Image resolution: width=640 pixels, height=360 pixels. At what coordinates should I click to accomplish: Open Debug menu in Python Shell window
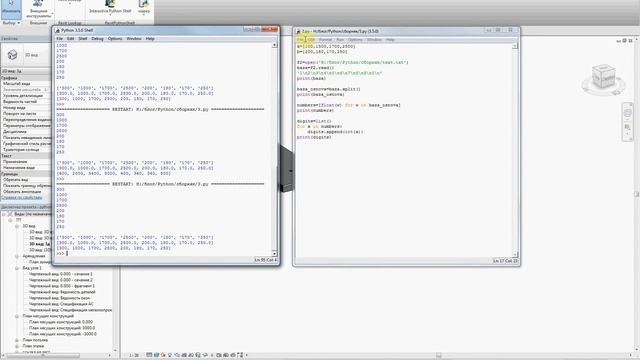(x=97, y=39)
